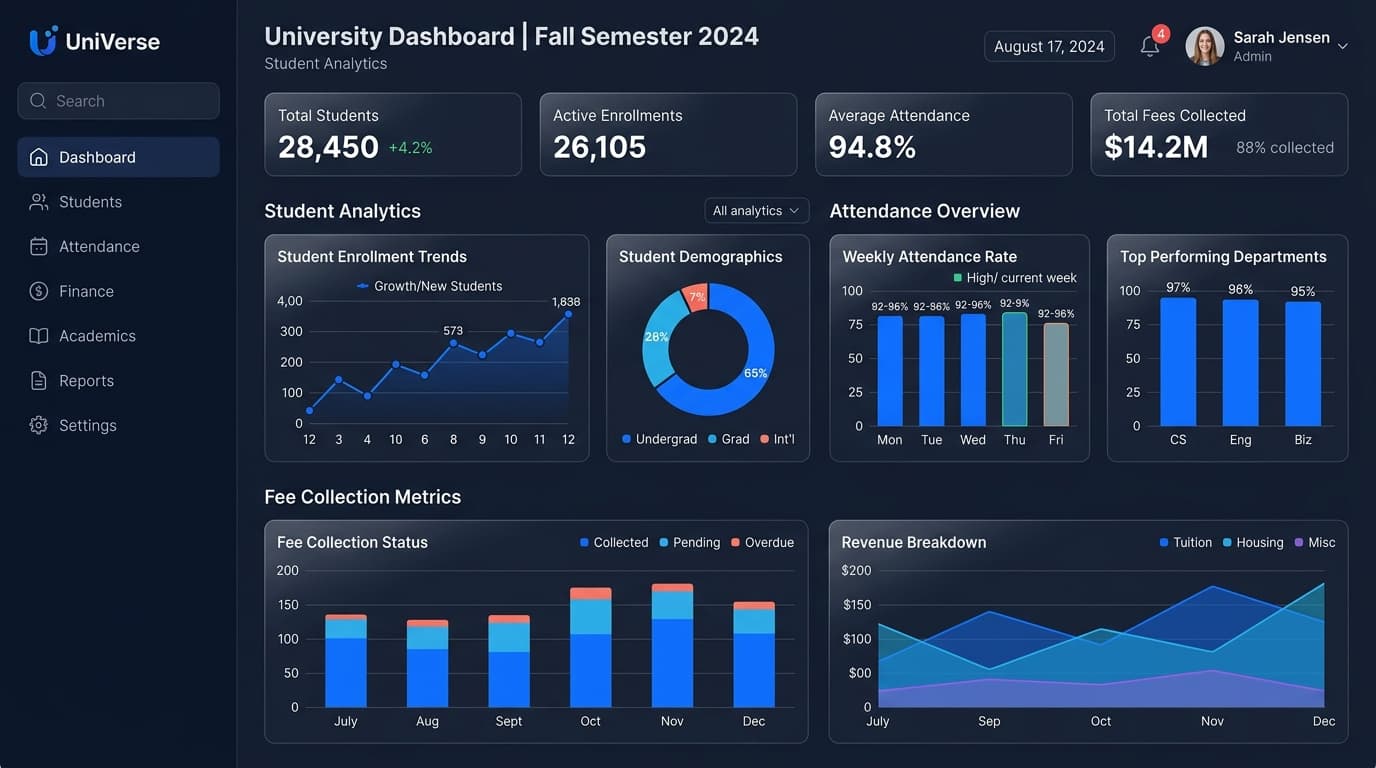Screen dimensions: 1376x768
Task: Select the Total Students card
Action: coord(393,135)
